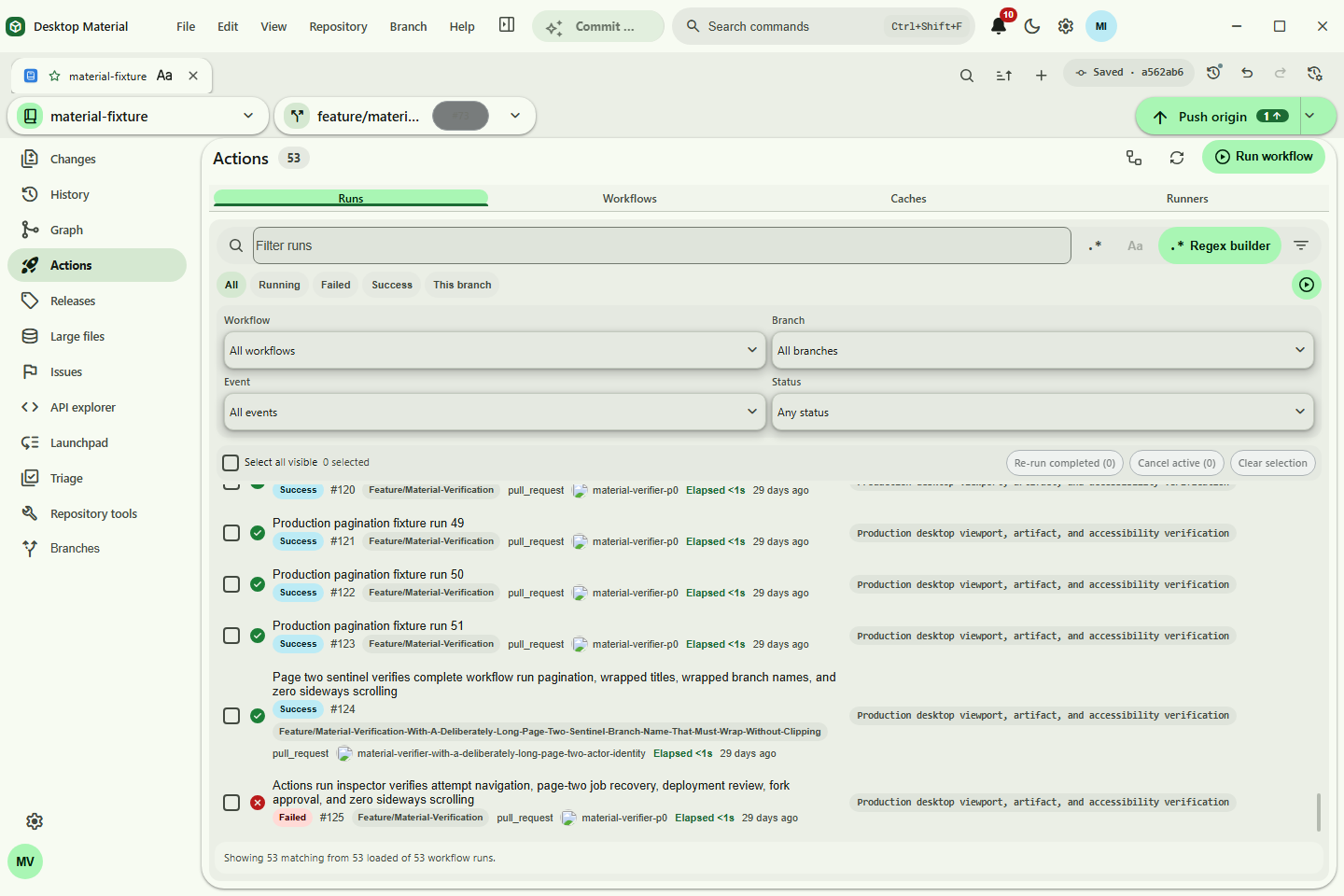The width and height of the screenshot is (1344, 896).
Task: Select checkbox for fixture run 50
Action: (x=231, y=584)
